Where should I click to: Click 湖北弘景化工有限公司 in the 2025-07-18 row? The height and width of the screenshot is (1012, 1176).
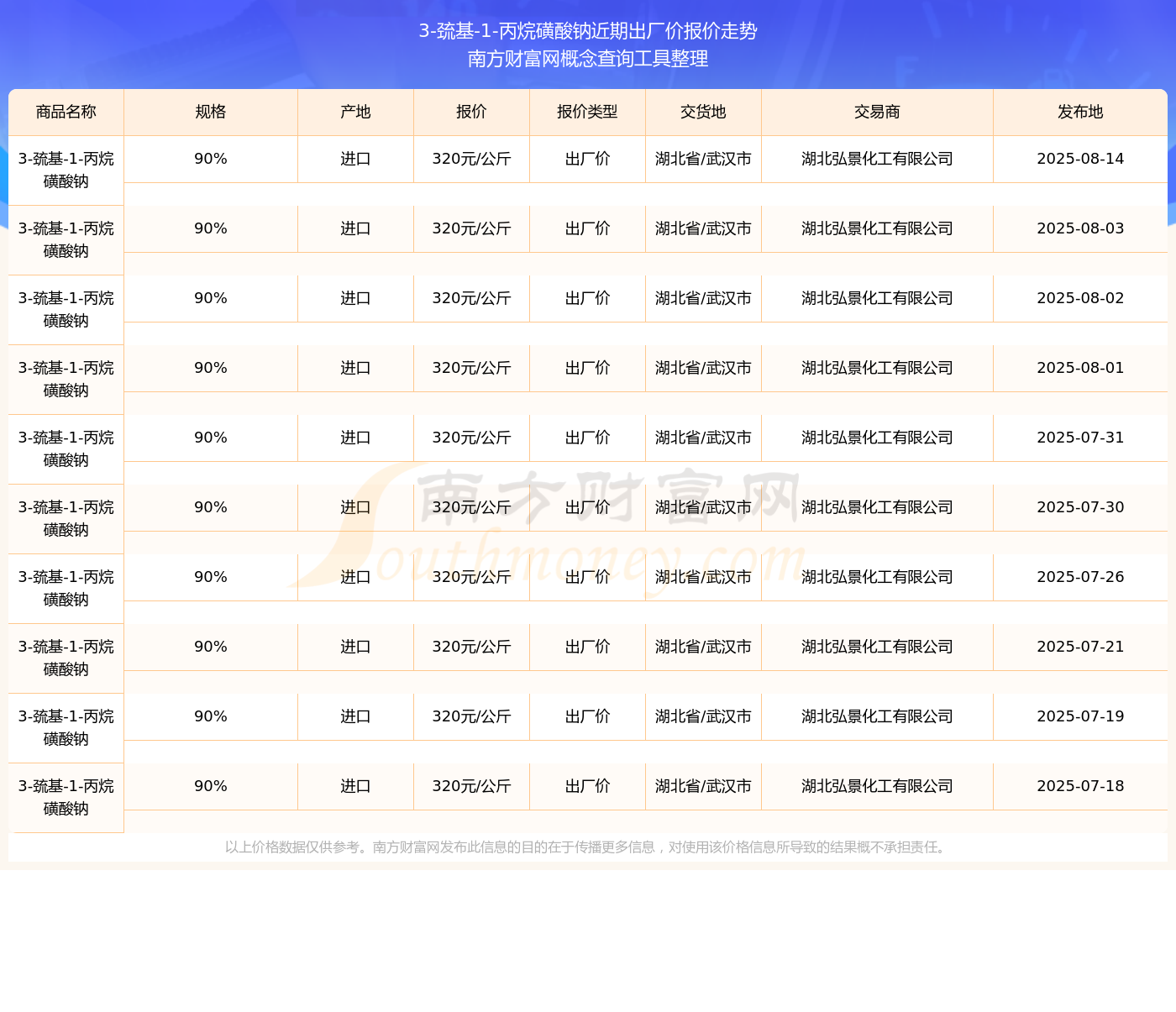tap(877, 786)
